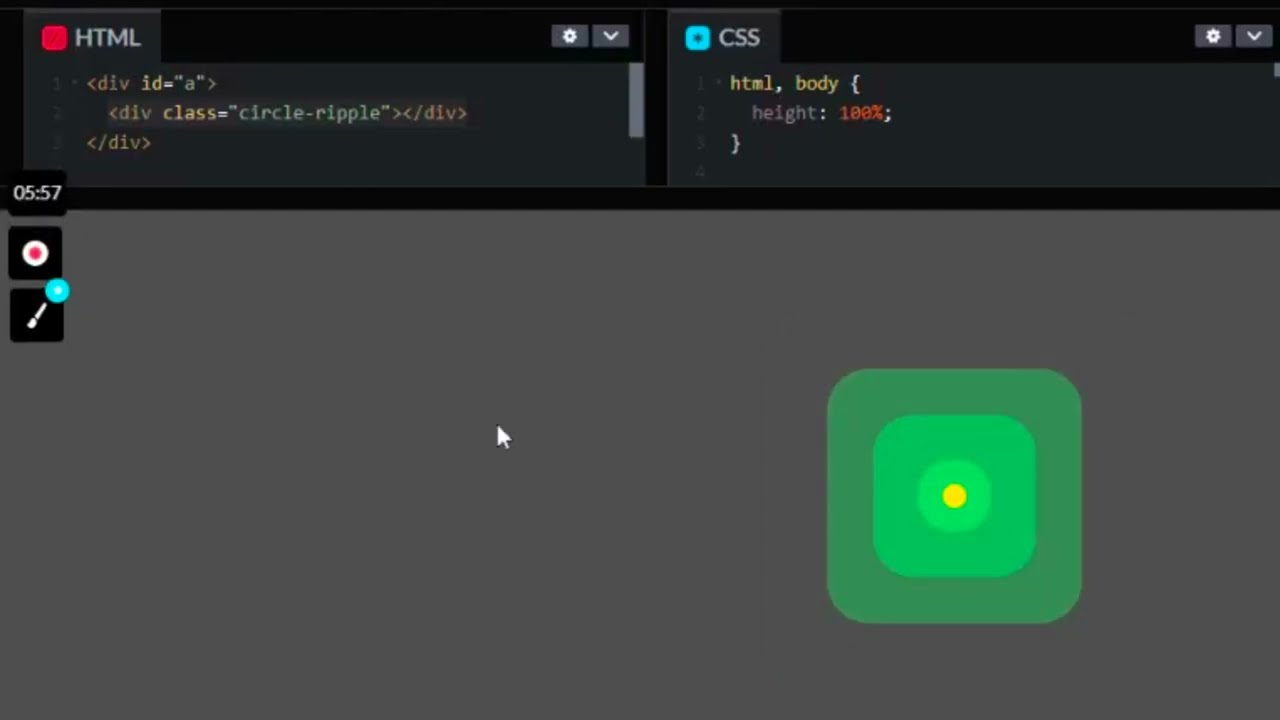Screen dimensions: 1280x720
Task: Expand HTML panel dropdown chevron
Action: (x=611, y=36)
